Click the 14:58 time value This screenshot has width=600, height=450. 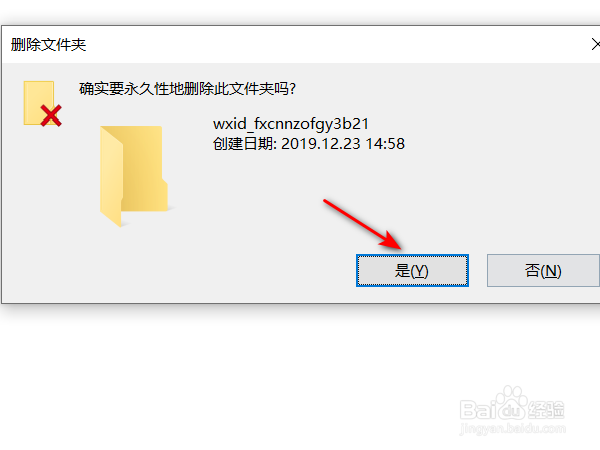(x=385, y=144)
